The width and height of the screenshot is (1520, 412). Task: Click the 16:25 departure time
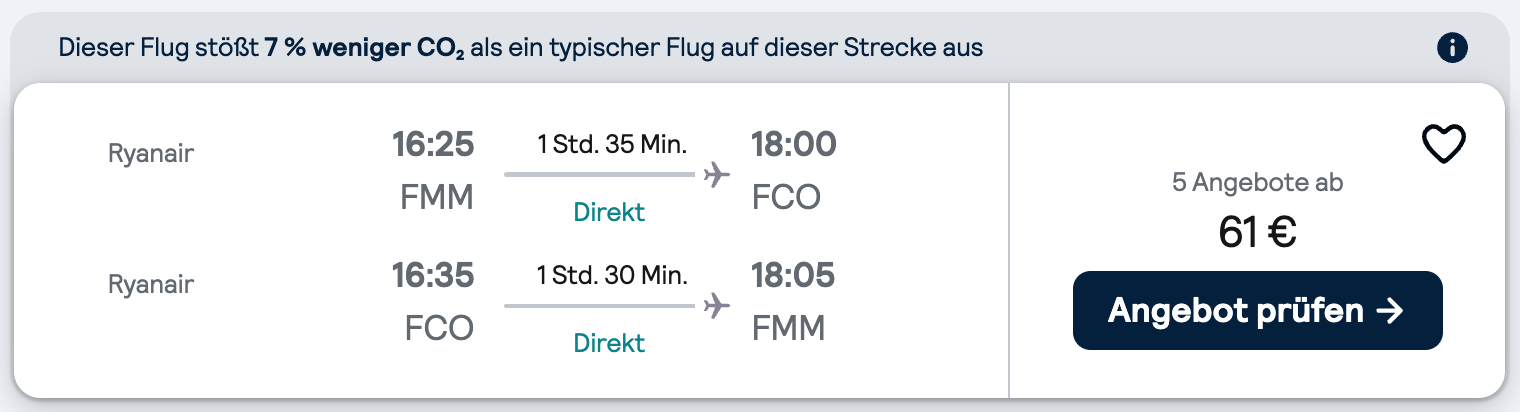(432, 145)
